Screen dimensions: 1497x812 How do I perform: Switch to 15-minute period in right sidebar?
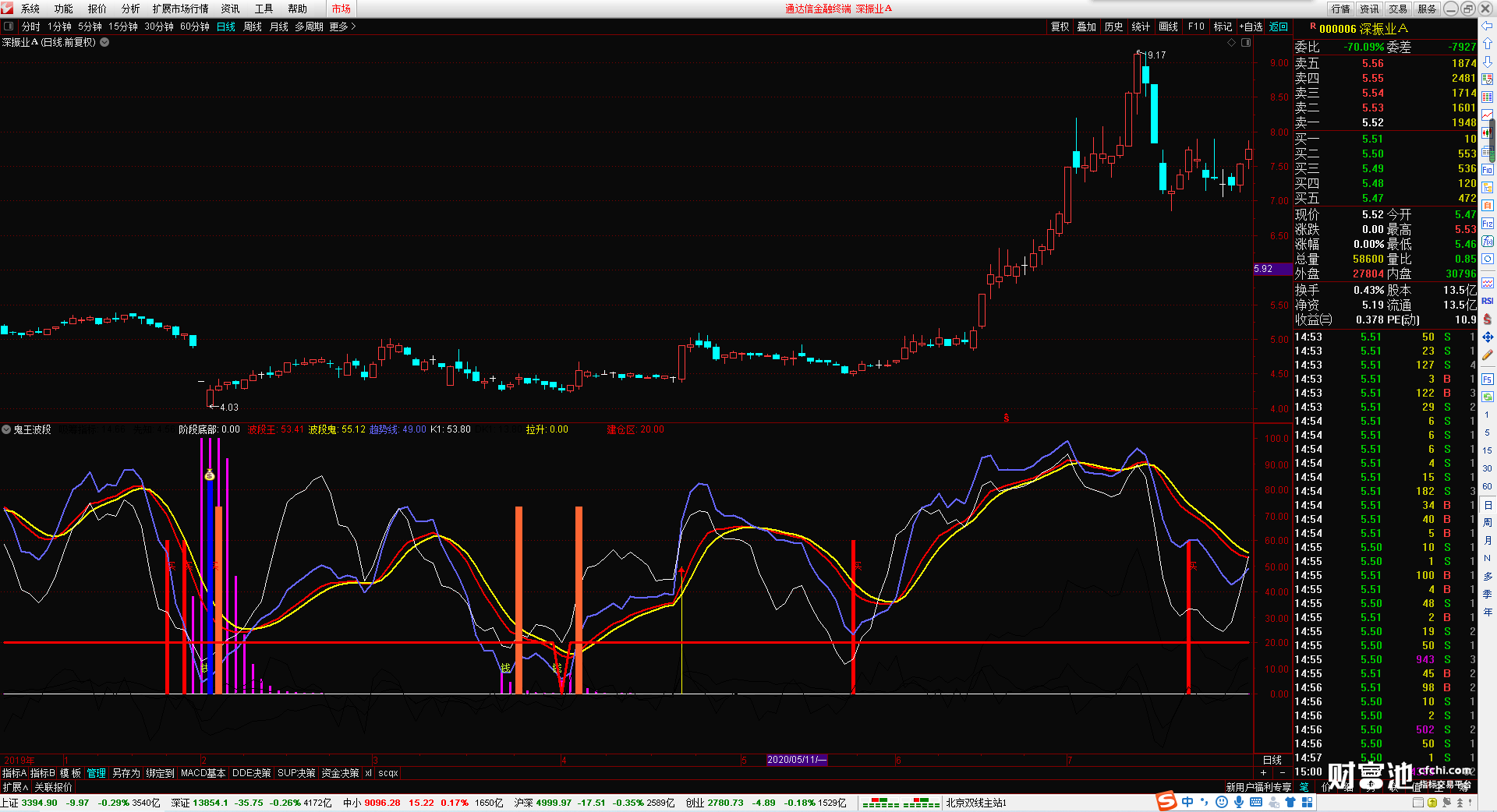(x=1487, y=450)
